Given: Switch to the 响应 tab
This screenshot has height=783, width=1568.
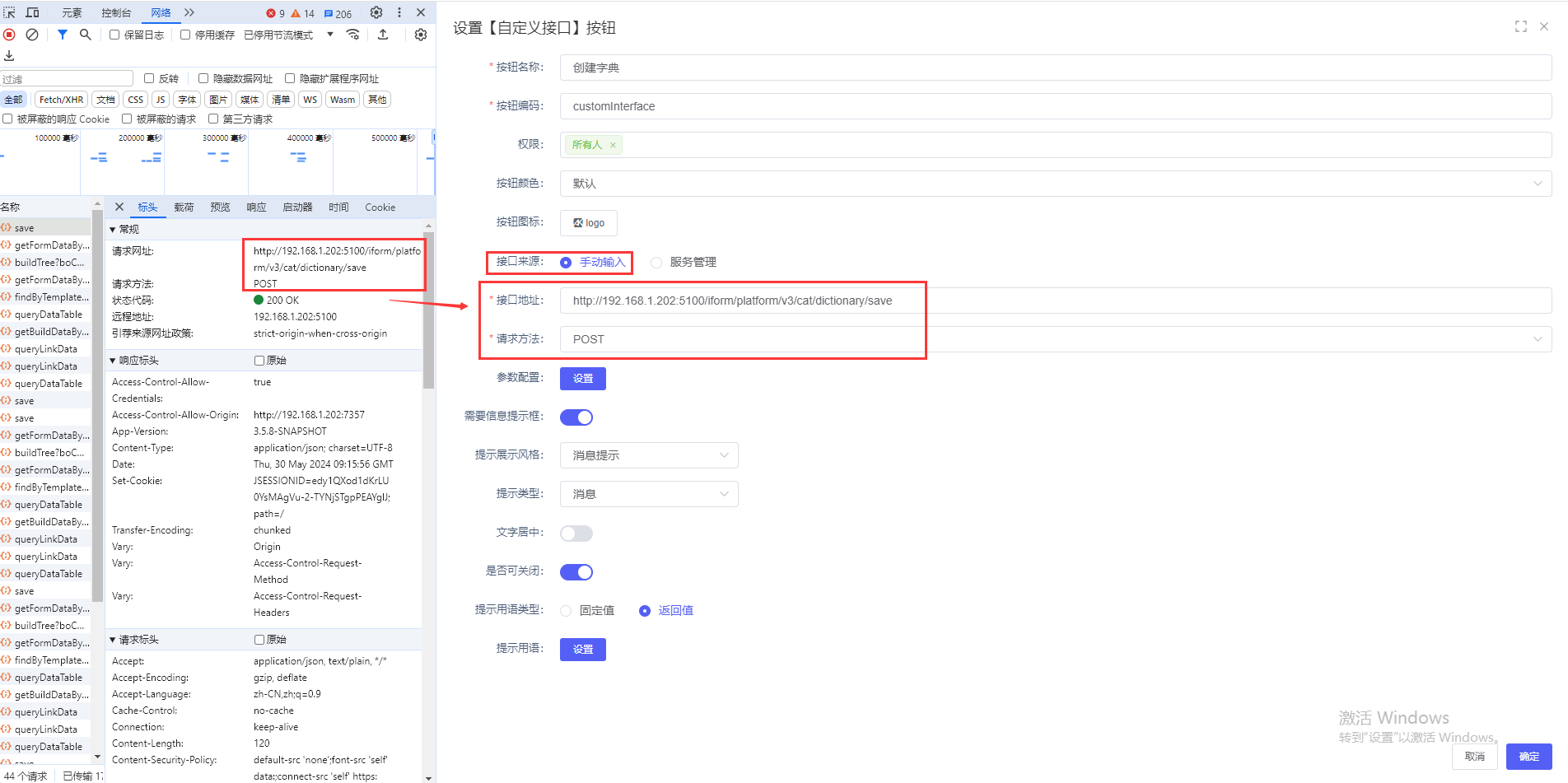Looking at the screenshot, I should (256, 207).
